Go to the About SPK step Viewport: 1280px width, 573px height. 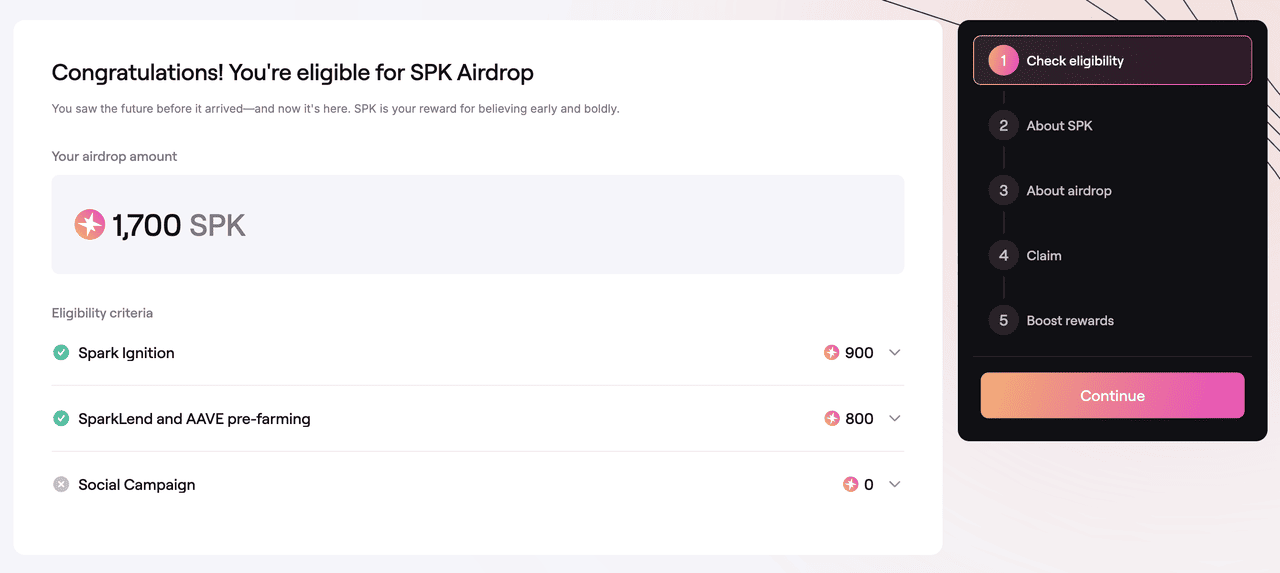1059,126
